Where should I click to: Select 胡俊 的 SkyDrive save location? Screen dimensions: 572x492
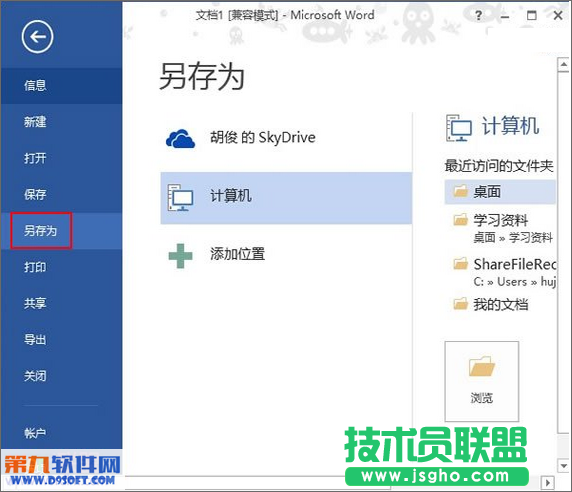tap(286, 138)
